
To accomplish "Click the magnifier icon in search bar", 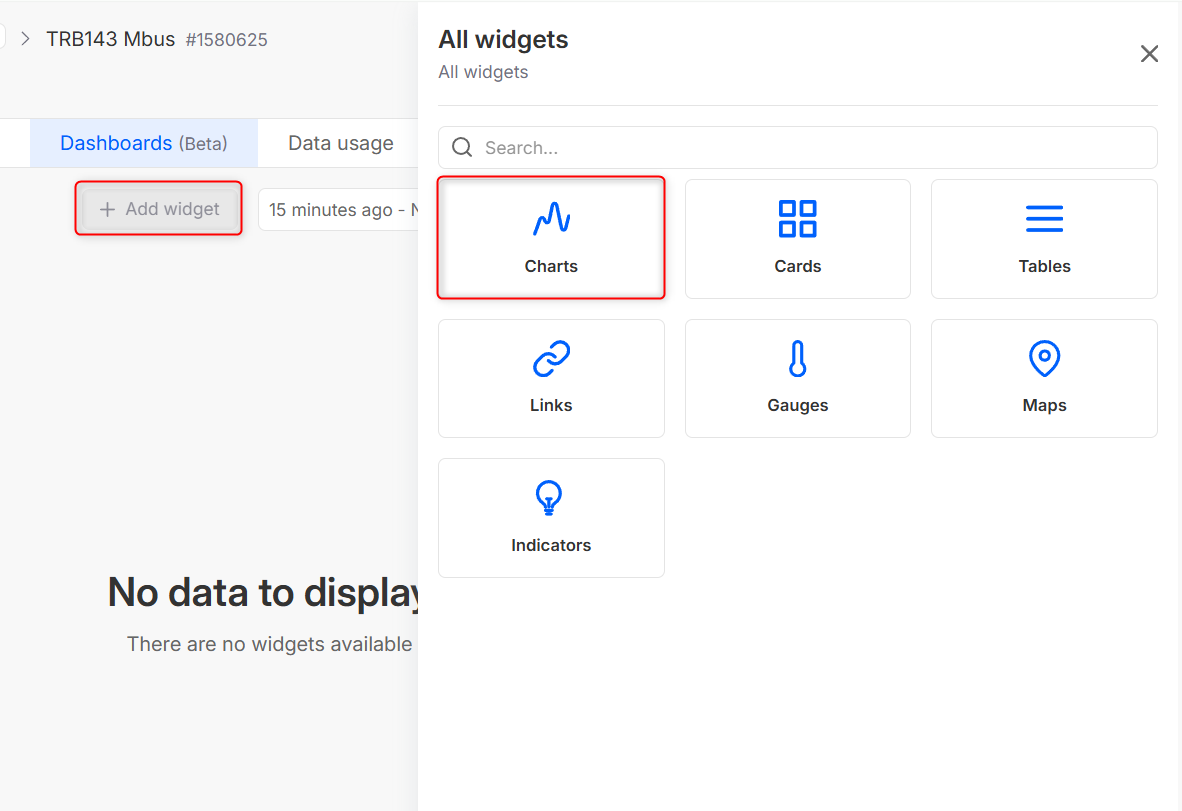I will tap(462, 148).
